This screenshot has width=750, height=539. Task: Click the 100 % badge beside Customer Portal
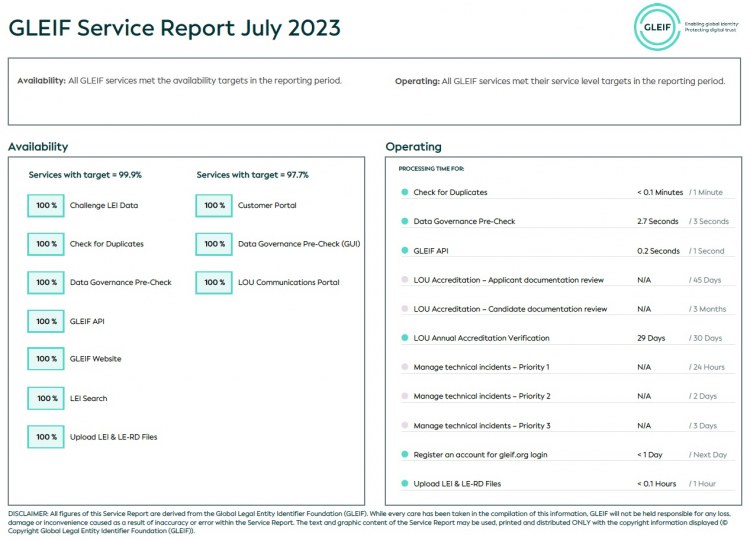click(x=214, y=206)
